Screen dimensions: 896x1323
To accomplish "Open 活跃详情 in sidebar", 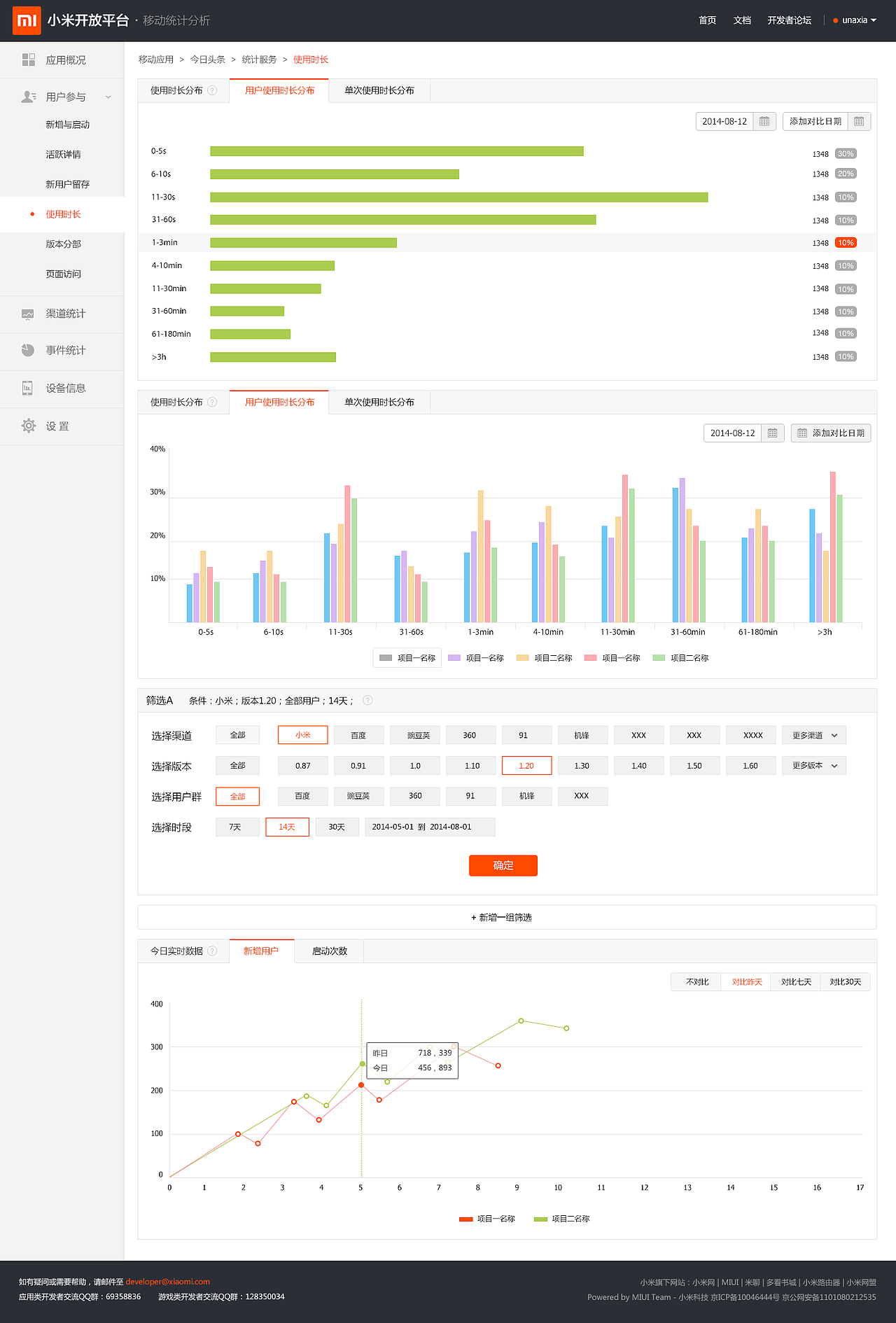I will [x=63, y=155].
